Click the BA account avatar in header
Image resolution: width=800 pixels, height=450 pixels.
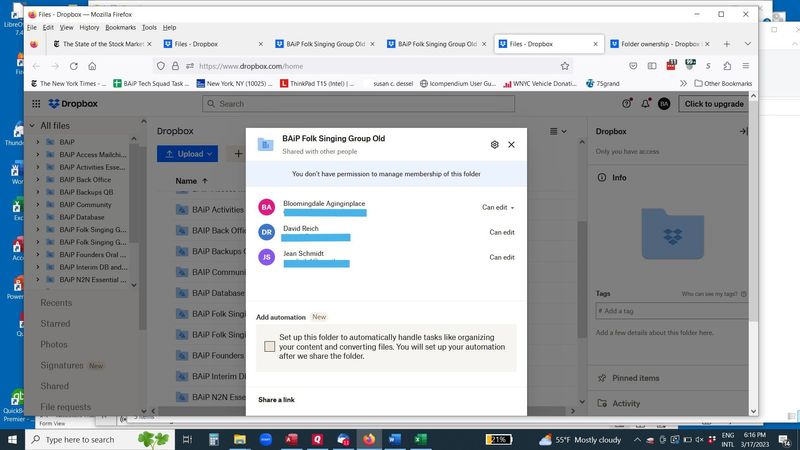pyautogui.click(x=664, y=103)
